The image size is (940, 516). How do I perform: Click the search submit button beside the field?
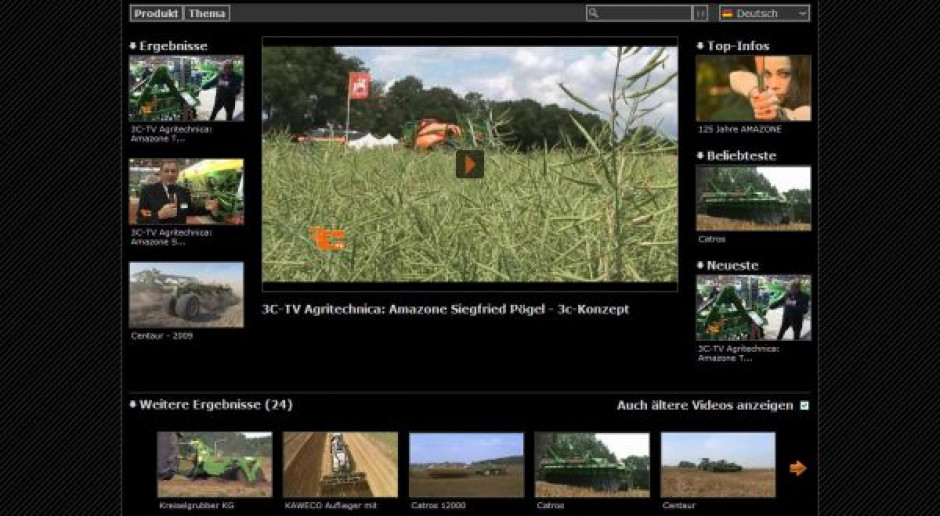[700, 13]
